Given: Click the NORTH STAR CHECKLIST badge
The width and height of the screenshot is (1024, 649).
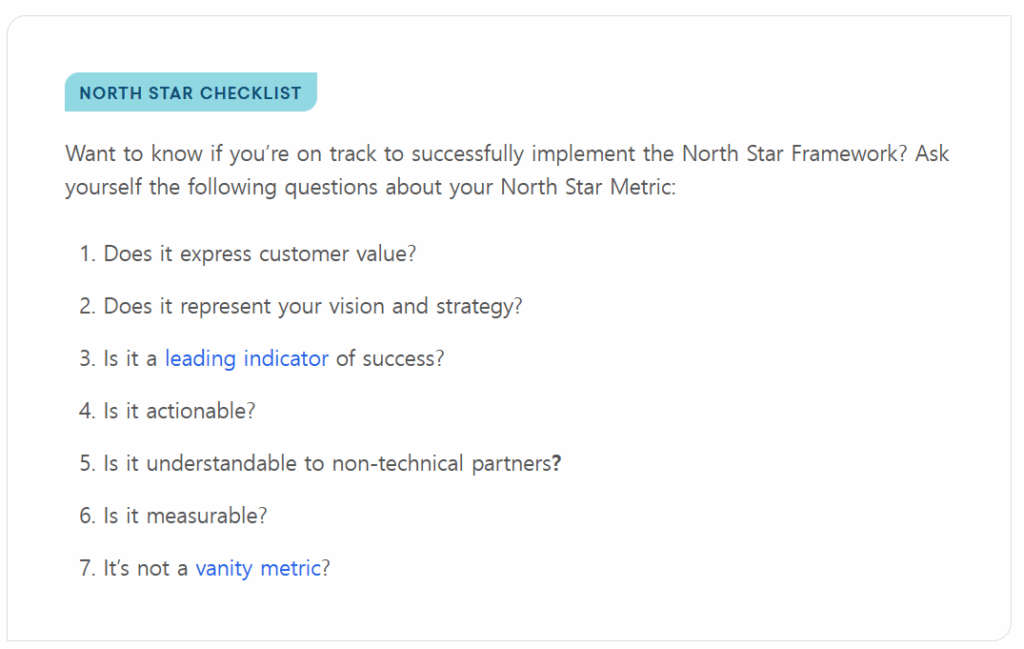Looking at the screenshot, I should (191, 92).
